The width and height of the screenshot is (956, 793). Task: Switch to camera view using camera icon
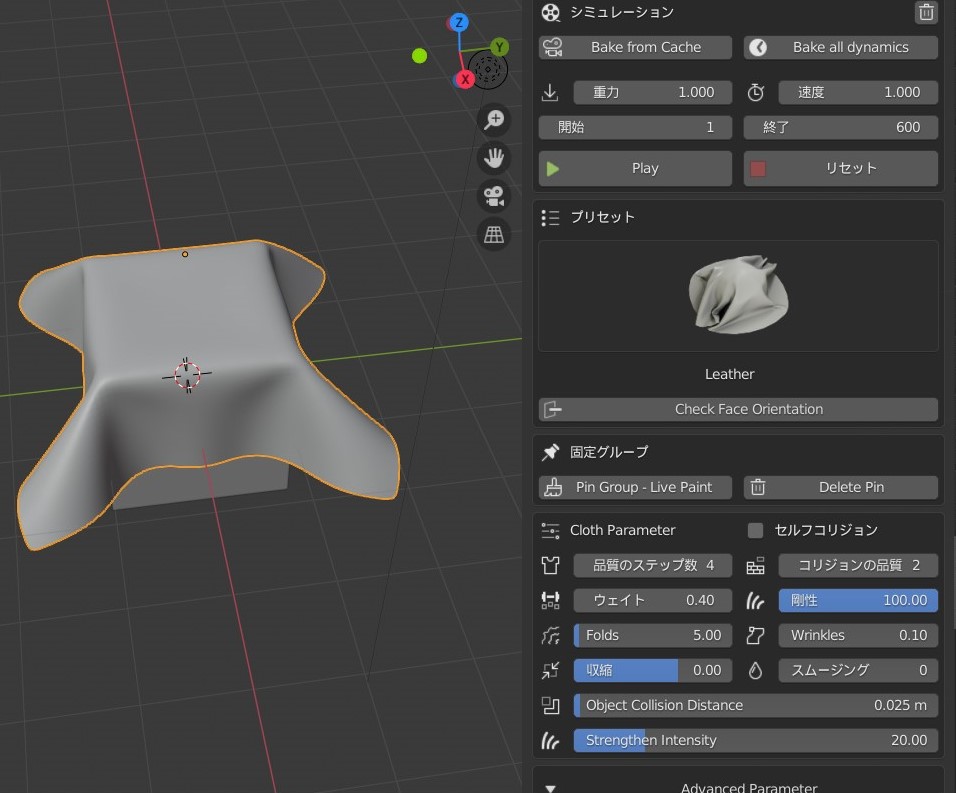click(493, 195)
